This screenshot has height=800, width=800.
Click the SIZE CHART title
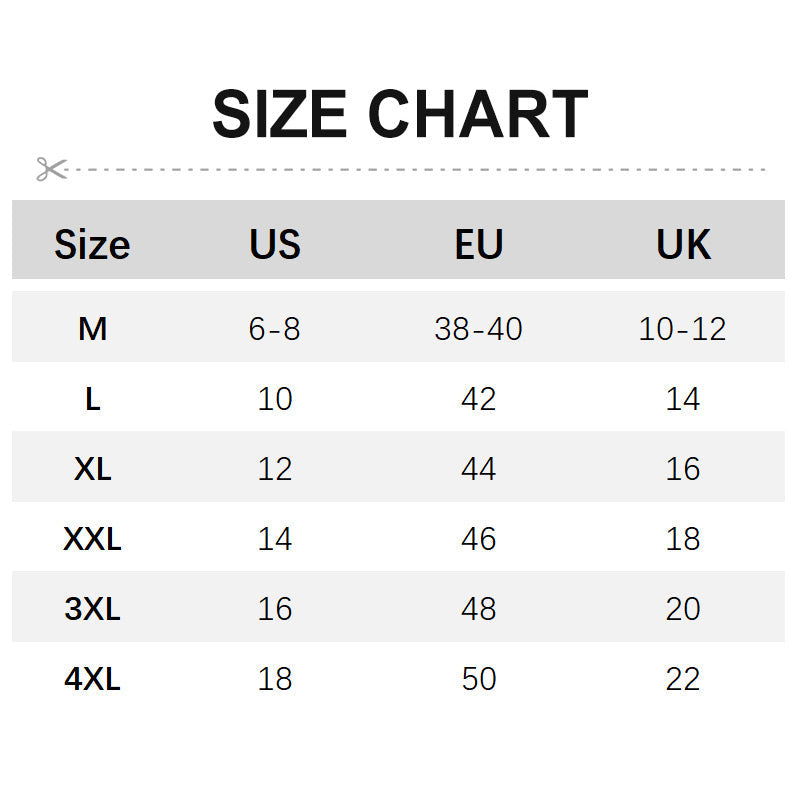pyautogui.click(x=400, y=113)
